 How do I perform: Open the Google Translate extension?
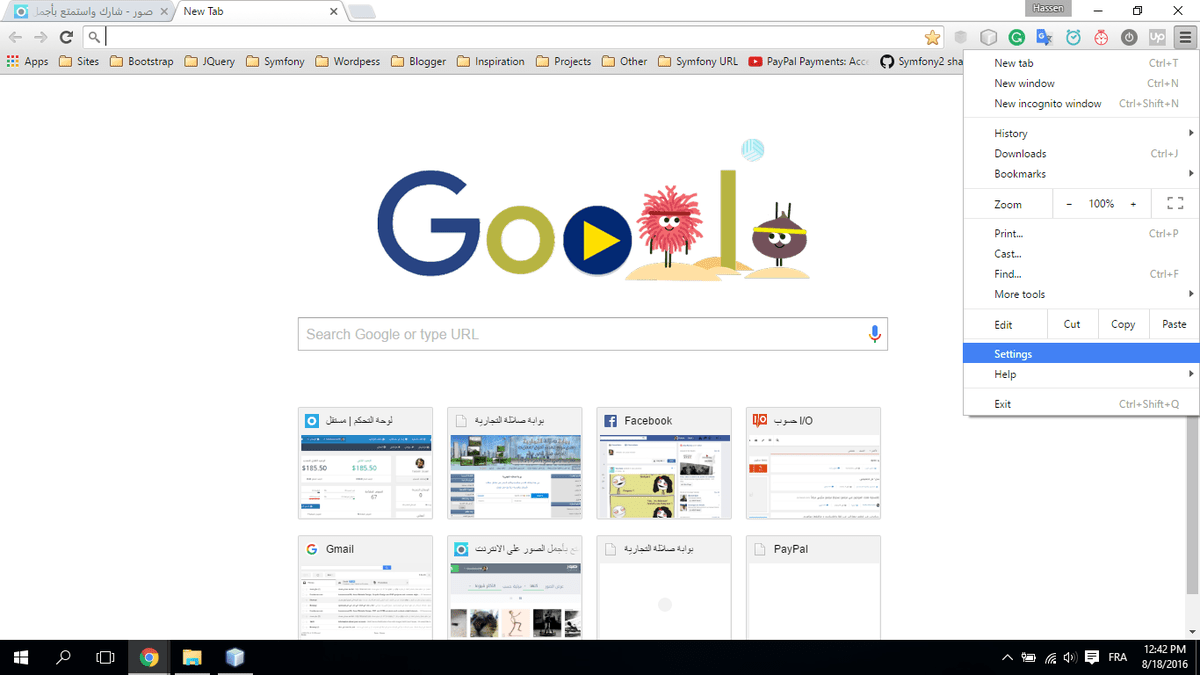click(x=1044, y=37)
